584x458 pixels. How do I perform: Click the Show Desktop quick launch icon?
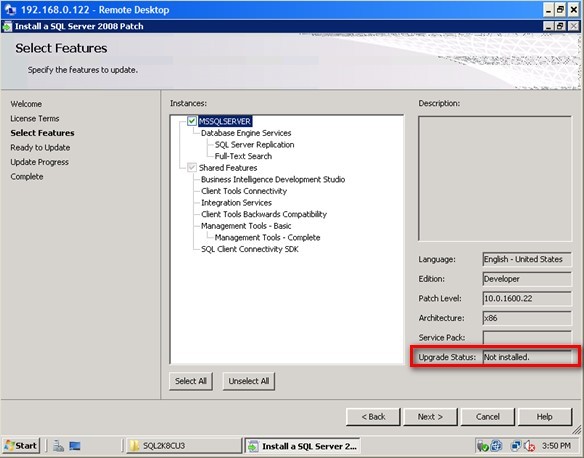(75, 446)
